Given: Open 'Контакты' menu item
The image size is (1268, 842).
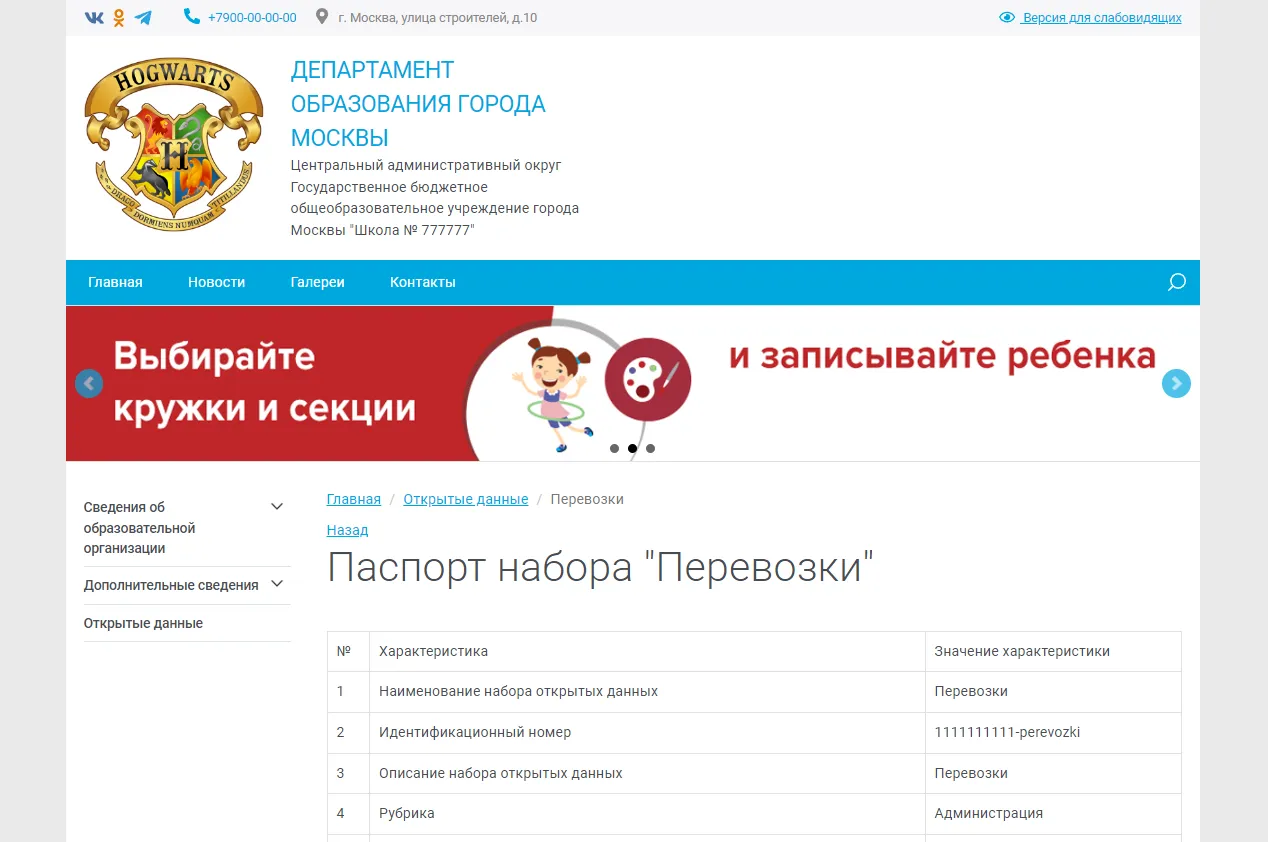Looking at the screenshot, I should (423, 282).
